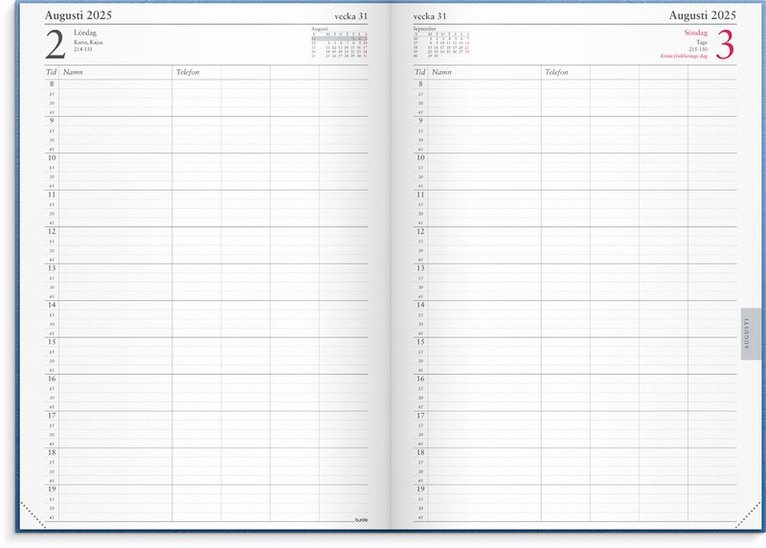Click the 18 o'clock label on right page
Viewport: 766px width, 548px height.
[x=420, y=452]
